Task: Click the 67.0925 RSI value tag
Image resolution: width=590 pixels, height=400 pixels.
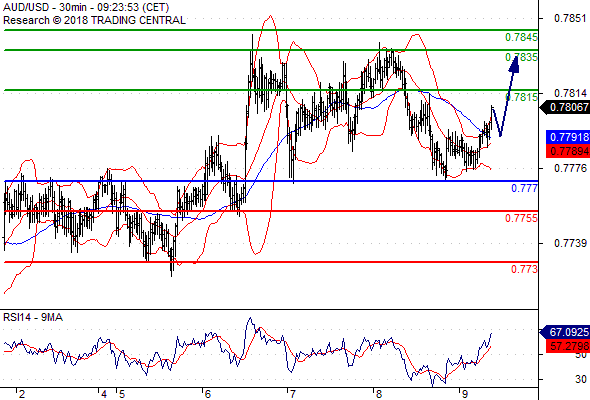Action: pyautogui.click(x=564, y=332)
